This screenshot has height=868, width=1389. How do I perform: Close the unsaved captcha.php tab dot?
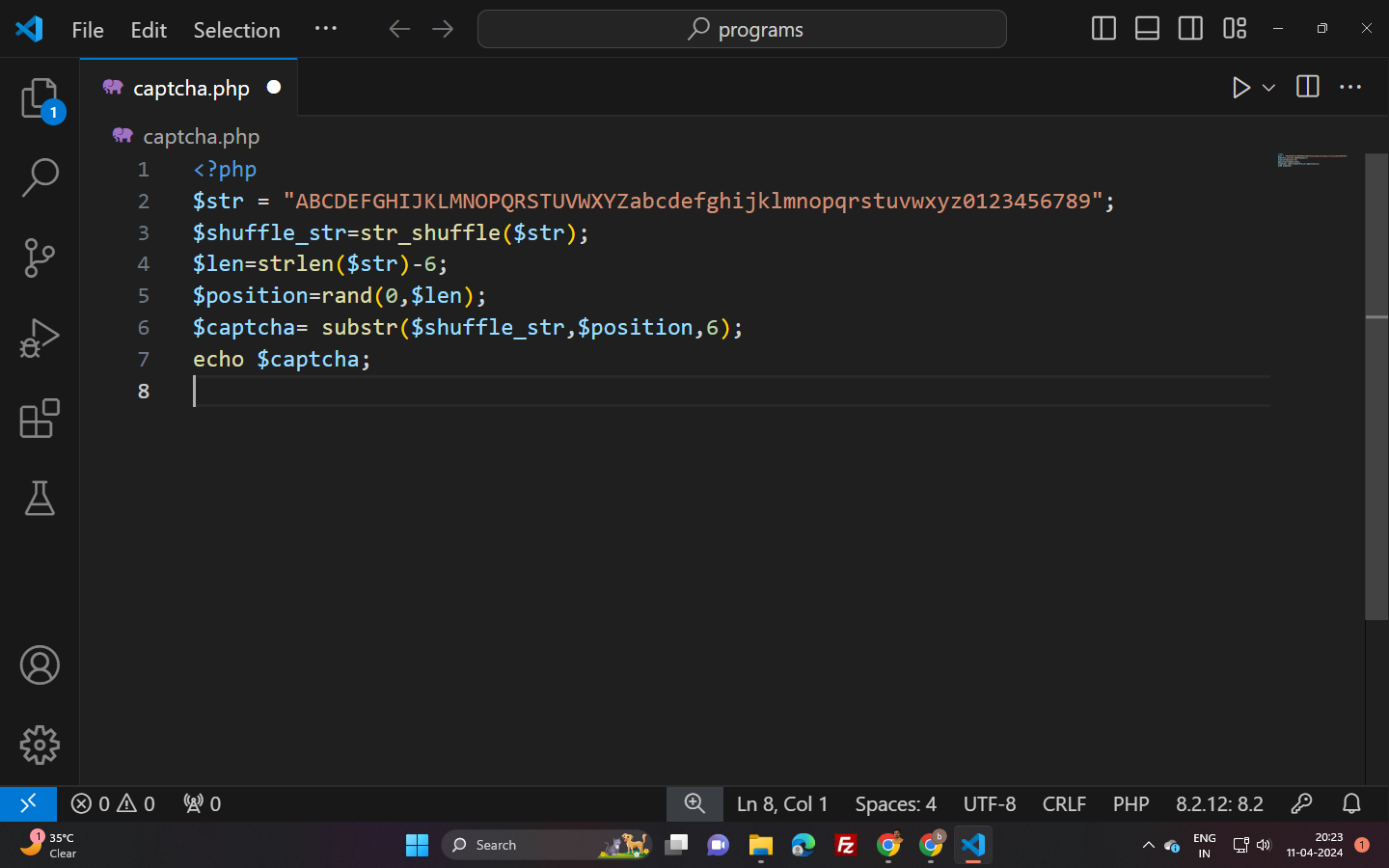pyautogui.click(x=274, y=87)
